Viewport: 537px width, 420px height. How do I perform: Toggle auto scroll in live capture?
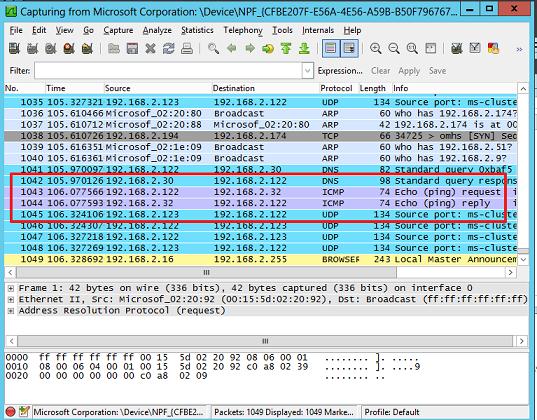pos(349,49)
